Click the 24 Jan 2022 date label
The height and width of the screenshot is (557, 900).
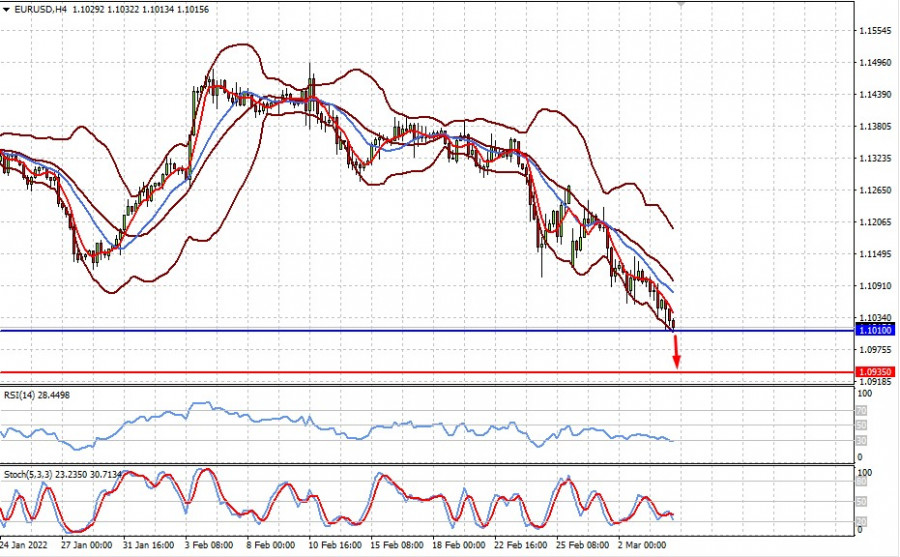(23, 545)
